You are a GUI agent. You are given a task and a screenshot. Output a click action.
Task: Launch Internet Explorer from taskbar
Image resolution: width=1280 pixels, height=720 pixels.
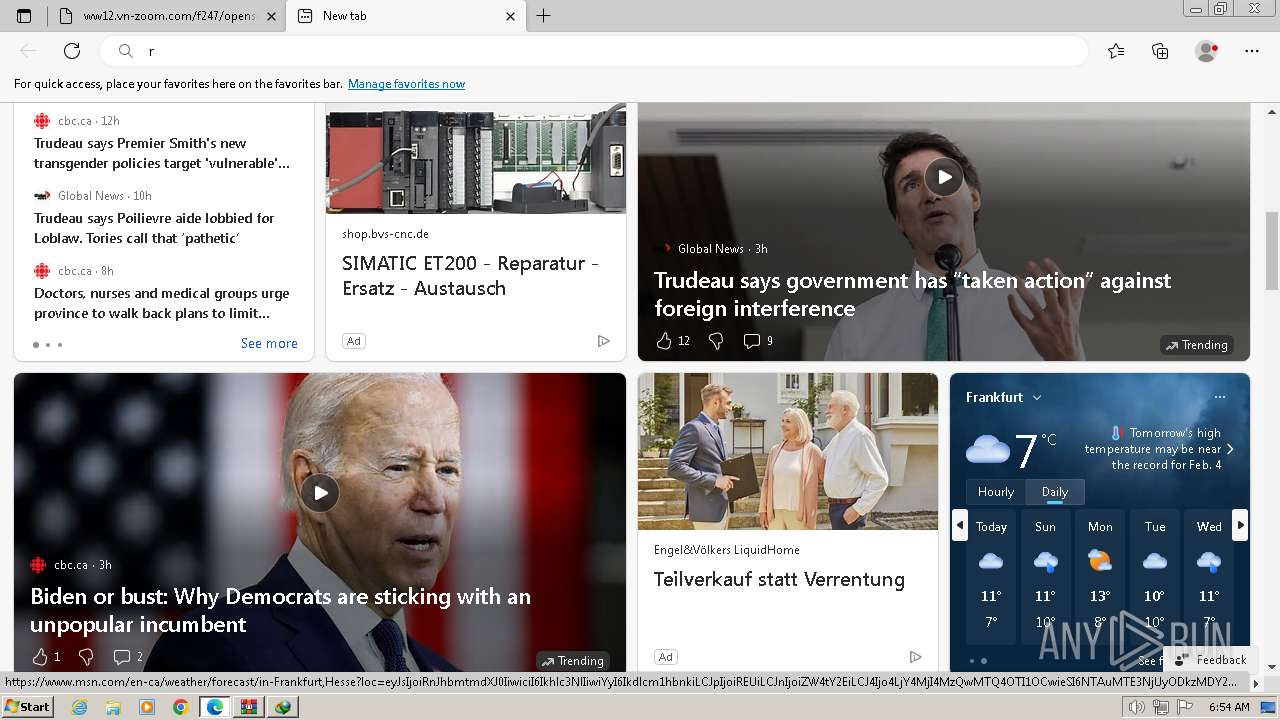79,707
